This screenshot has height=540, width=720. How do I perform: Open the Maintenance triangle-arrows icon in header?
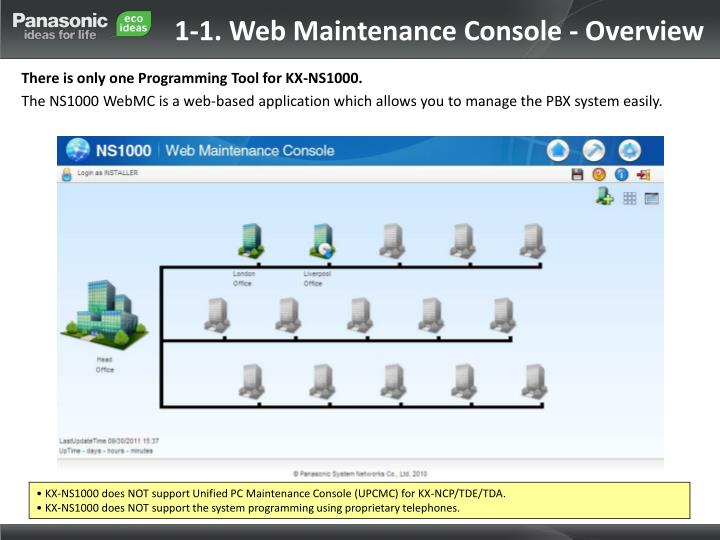pos(630,150)
